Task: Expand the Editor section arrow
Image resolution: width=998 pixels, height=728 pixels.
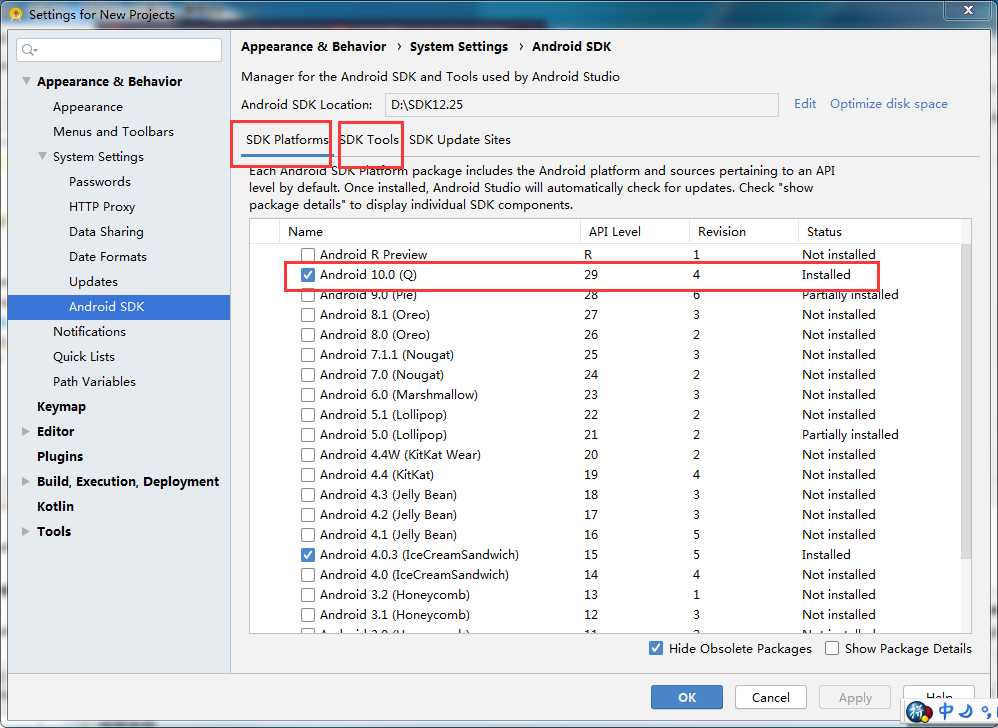Action: point(25,431)
